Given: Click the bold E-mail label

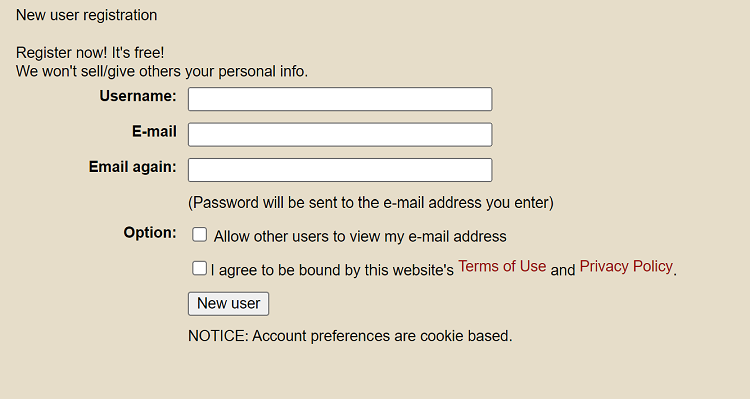Looking at the screenshot, I should [154, 132].
